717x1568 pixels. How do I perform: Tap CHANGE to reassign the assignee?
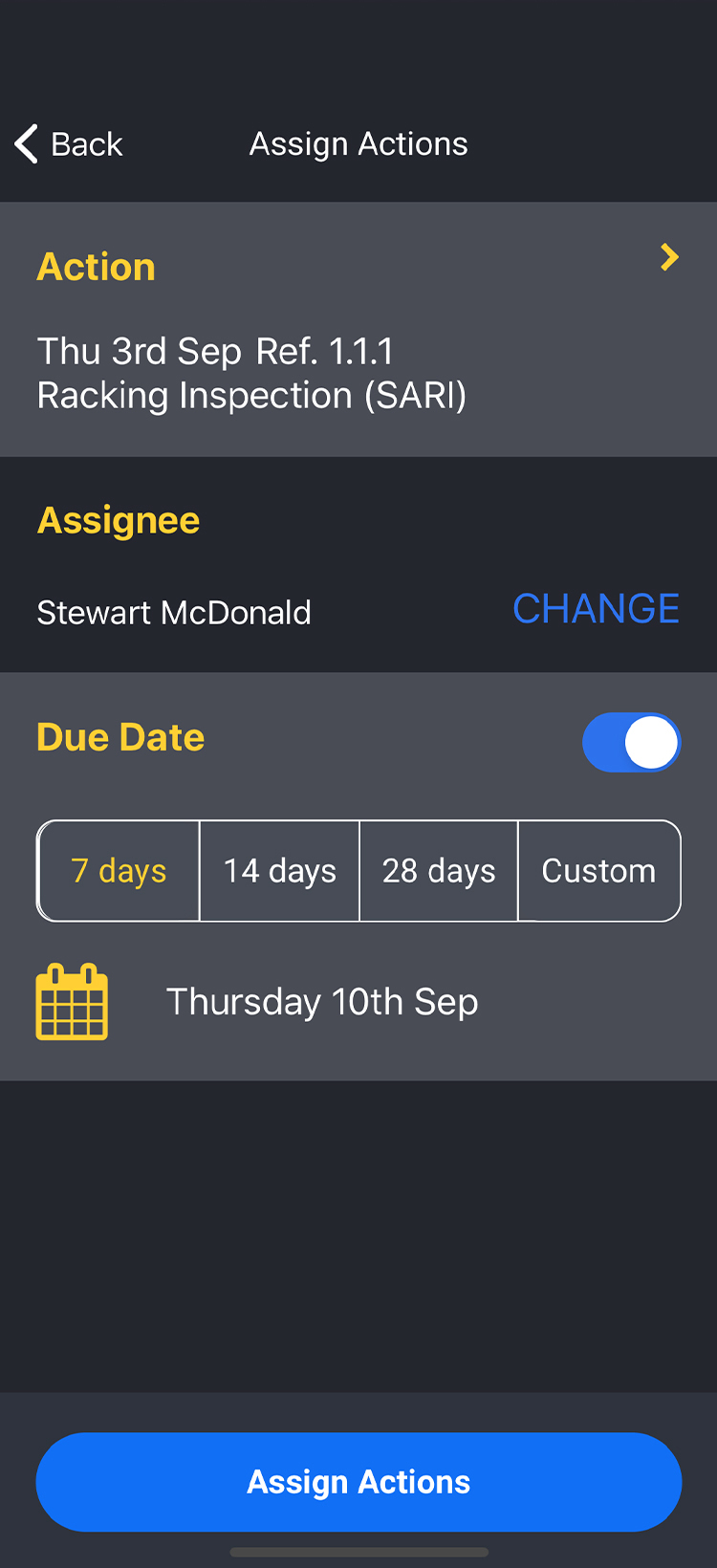[x=596, y=609]
